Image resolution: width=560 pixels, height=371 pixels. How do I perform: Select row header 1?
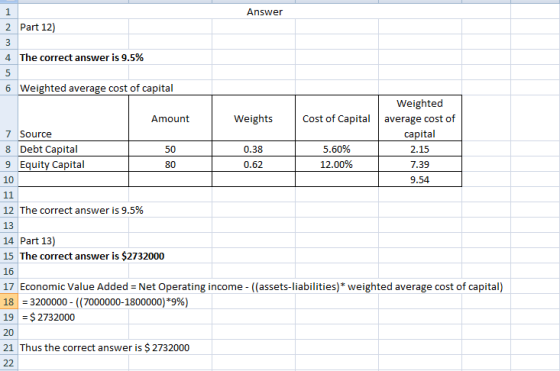pyautogui.click(x=9, y=12)
